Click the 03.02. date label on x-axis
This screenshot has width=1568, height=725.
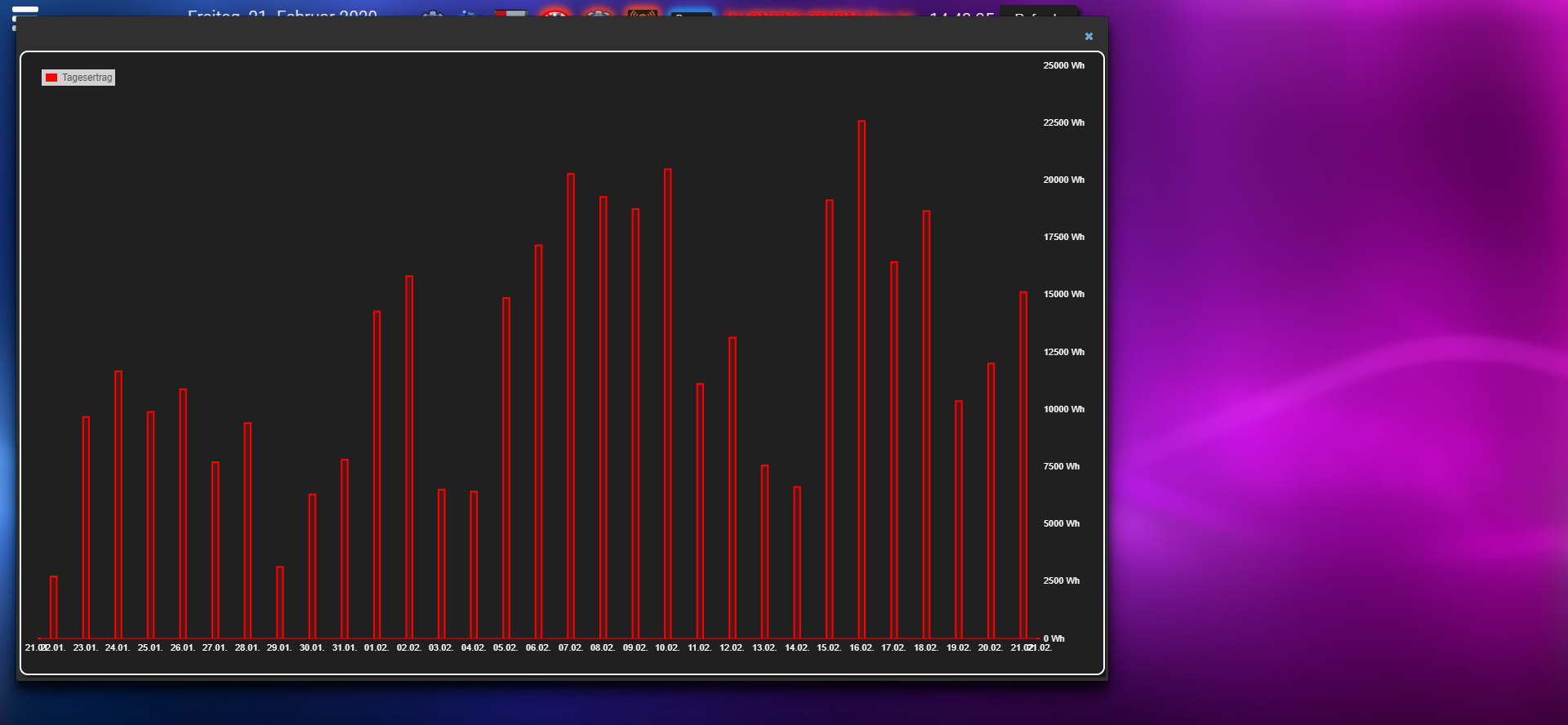(x=441, y=647)
